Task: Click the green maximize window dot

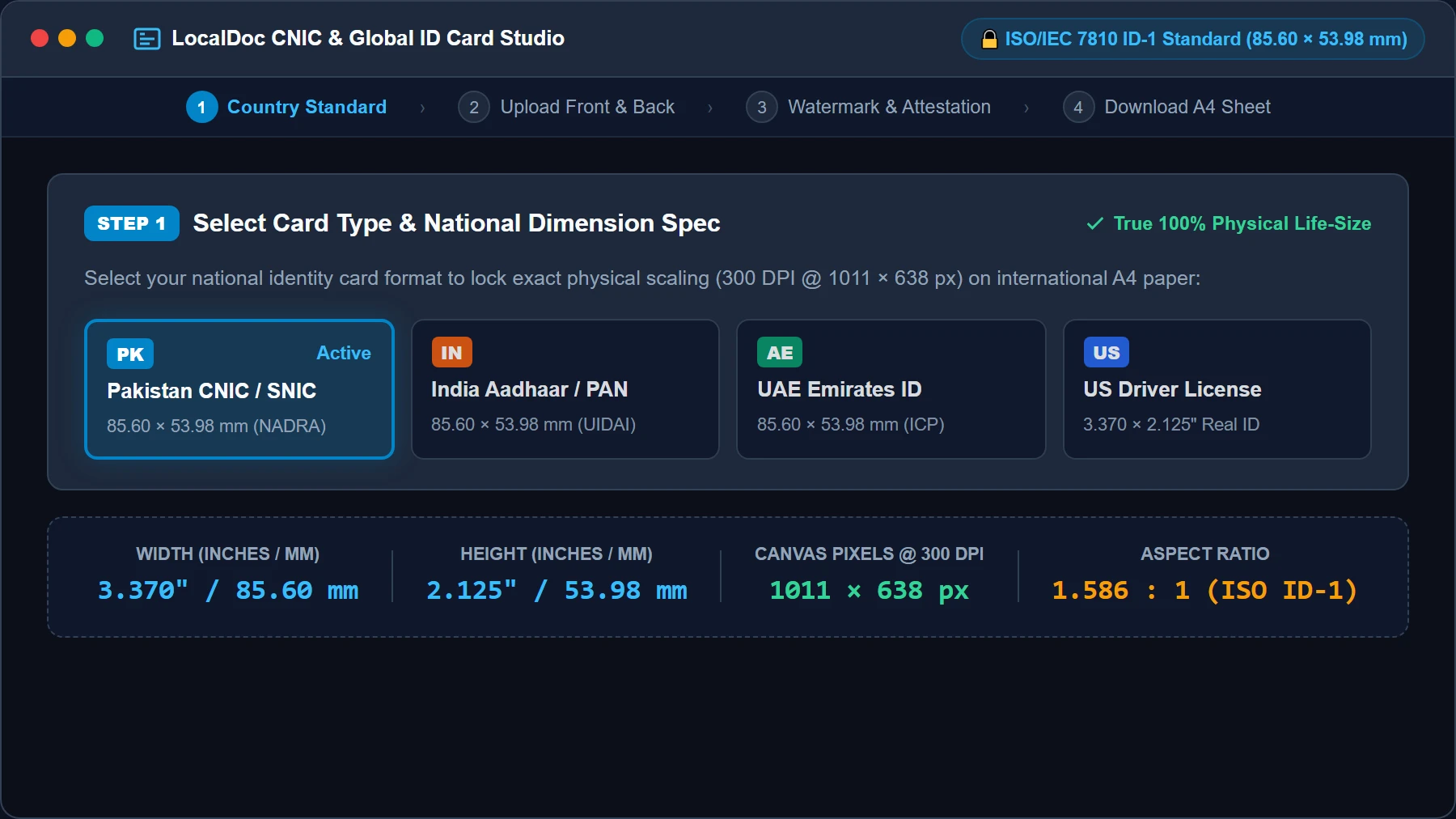Action: tap(95, 38)
